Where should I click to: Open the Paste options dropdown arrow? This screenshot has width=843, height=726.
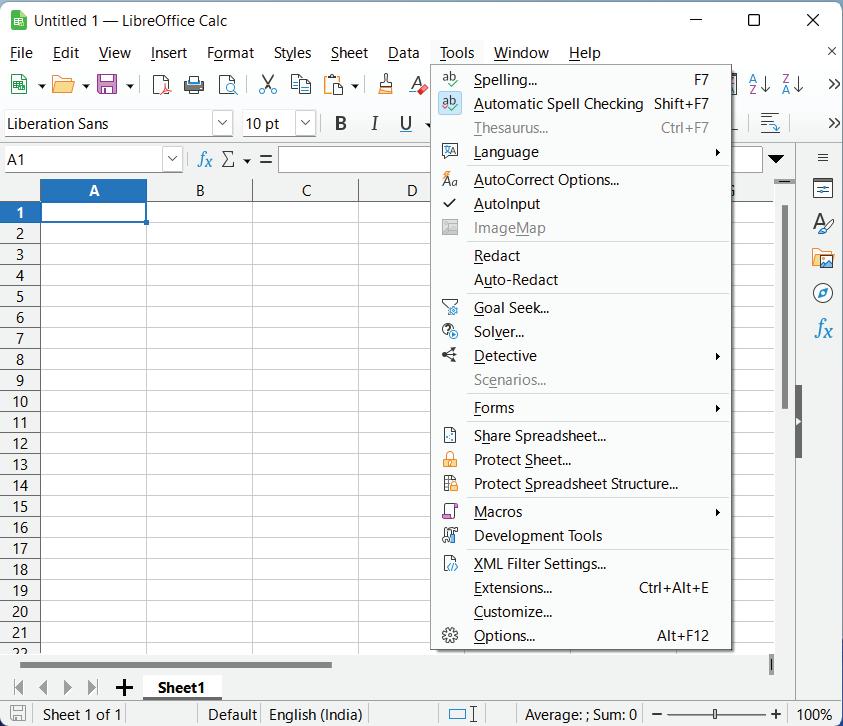[x=355, y=86]
